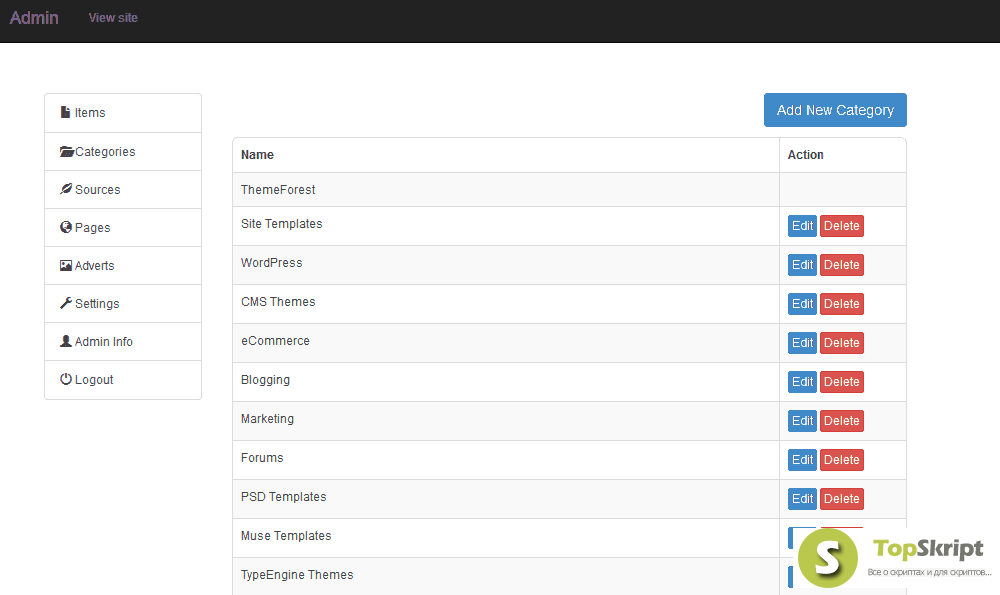The image size is (1000, 595).
Task: Delete the Site Templates category
Action: [841, 226]
